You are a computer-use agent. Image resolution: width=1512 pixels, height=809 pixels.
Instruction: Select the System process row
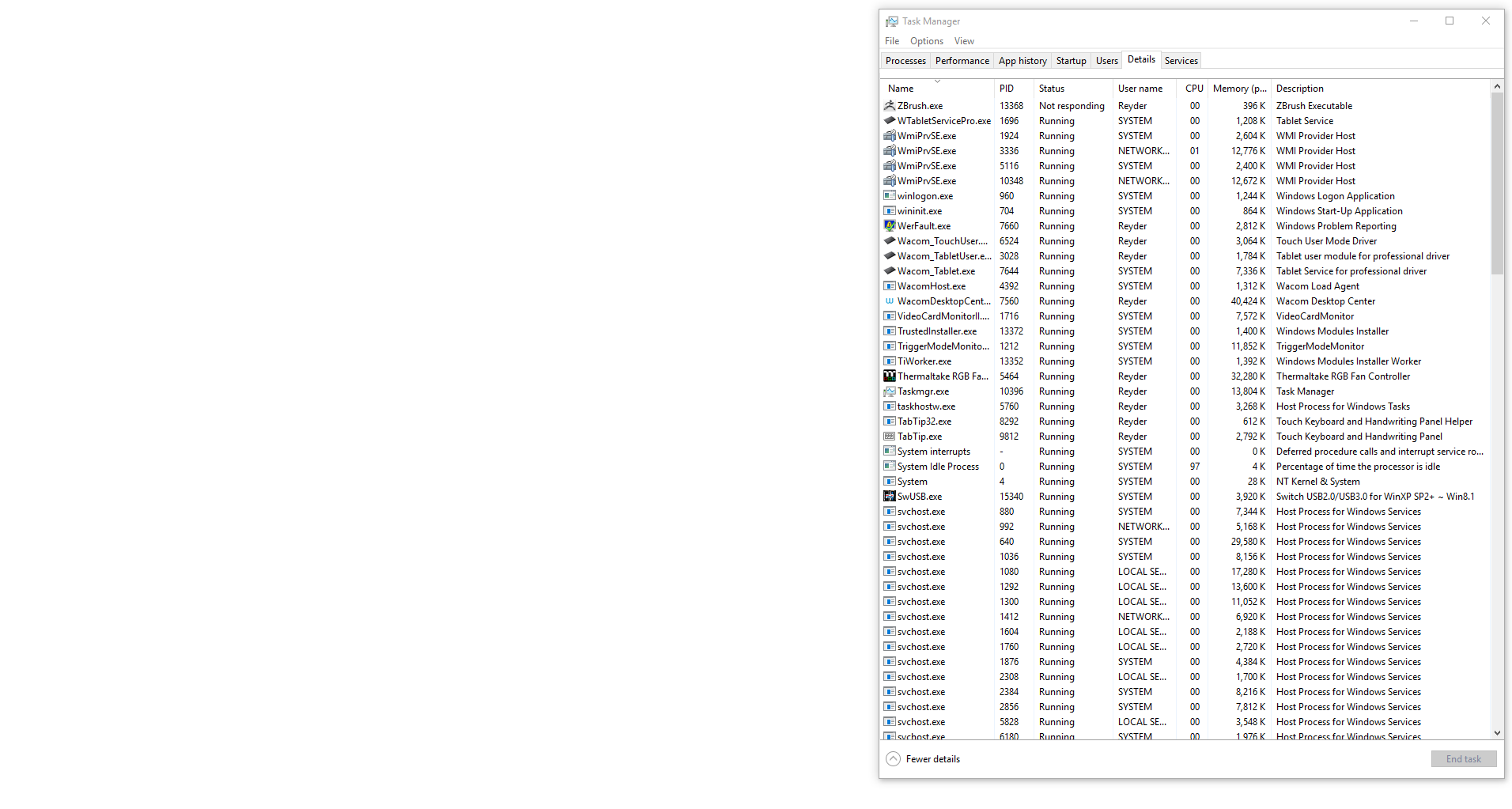click(1185, 482)
